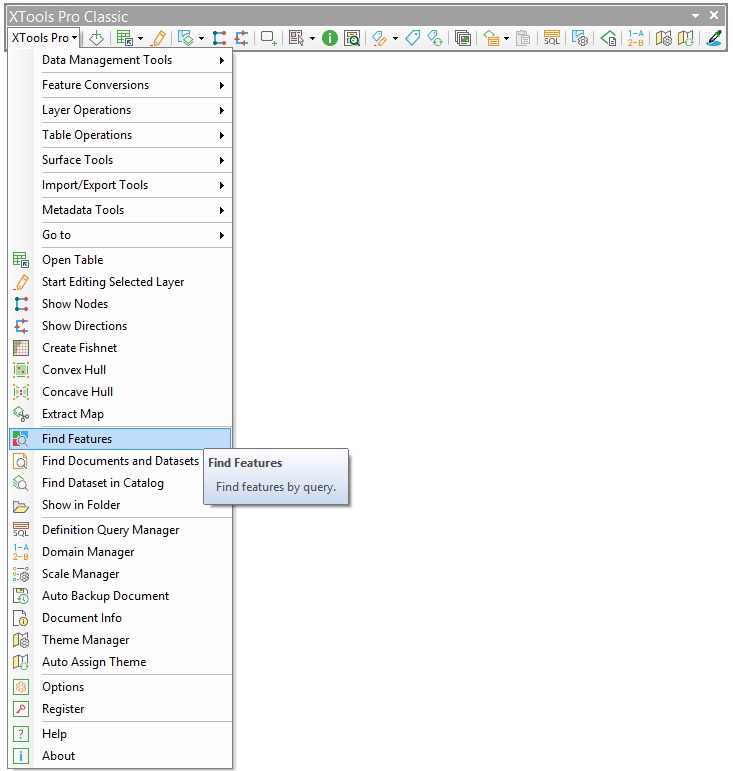
Task: Select the Extract Map menu entry
Action: click(x=120, y=414)
